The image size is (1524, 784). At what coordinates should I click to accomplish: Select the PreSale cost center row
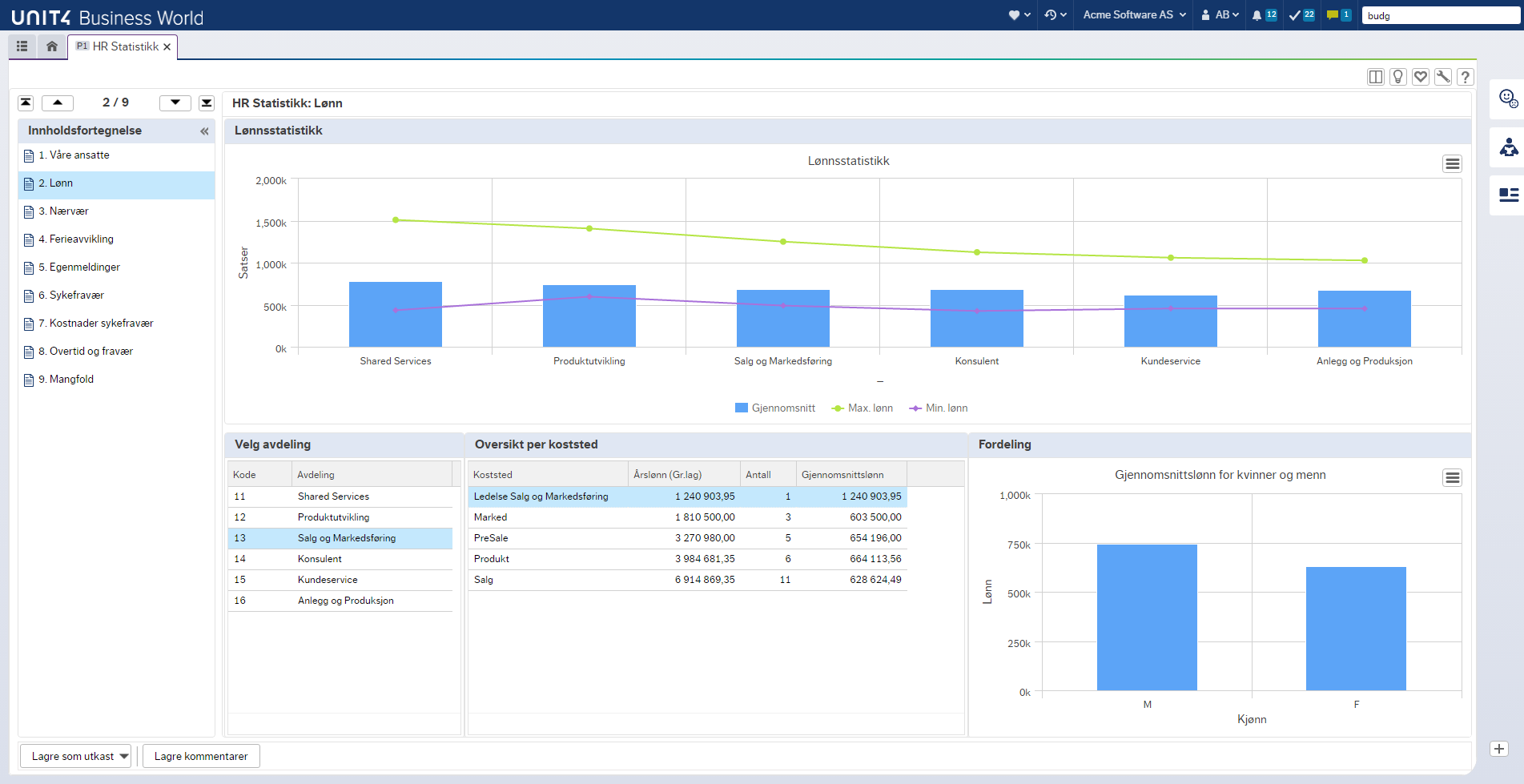pyautogui.click(x=687, y=538)
